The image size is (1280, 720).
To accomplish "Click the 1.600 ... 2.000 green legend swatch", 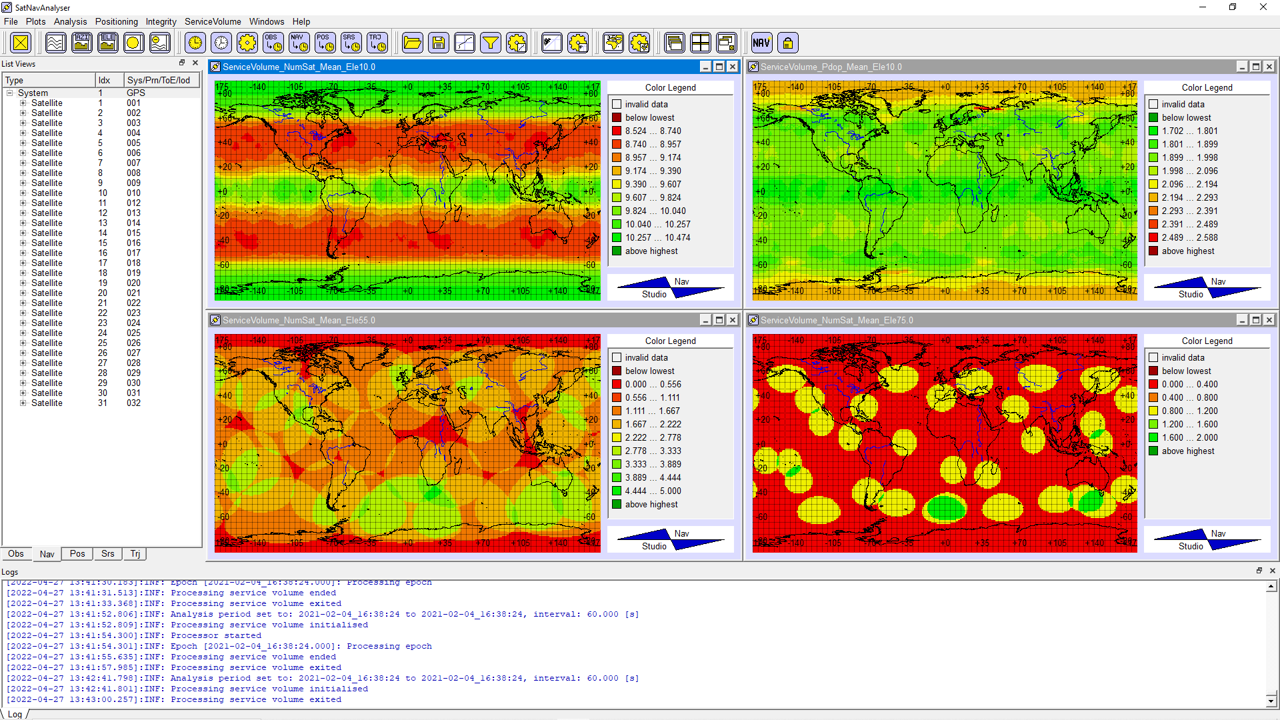I will pyautogui.click(x=1153, y=437).
